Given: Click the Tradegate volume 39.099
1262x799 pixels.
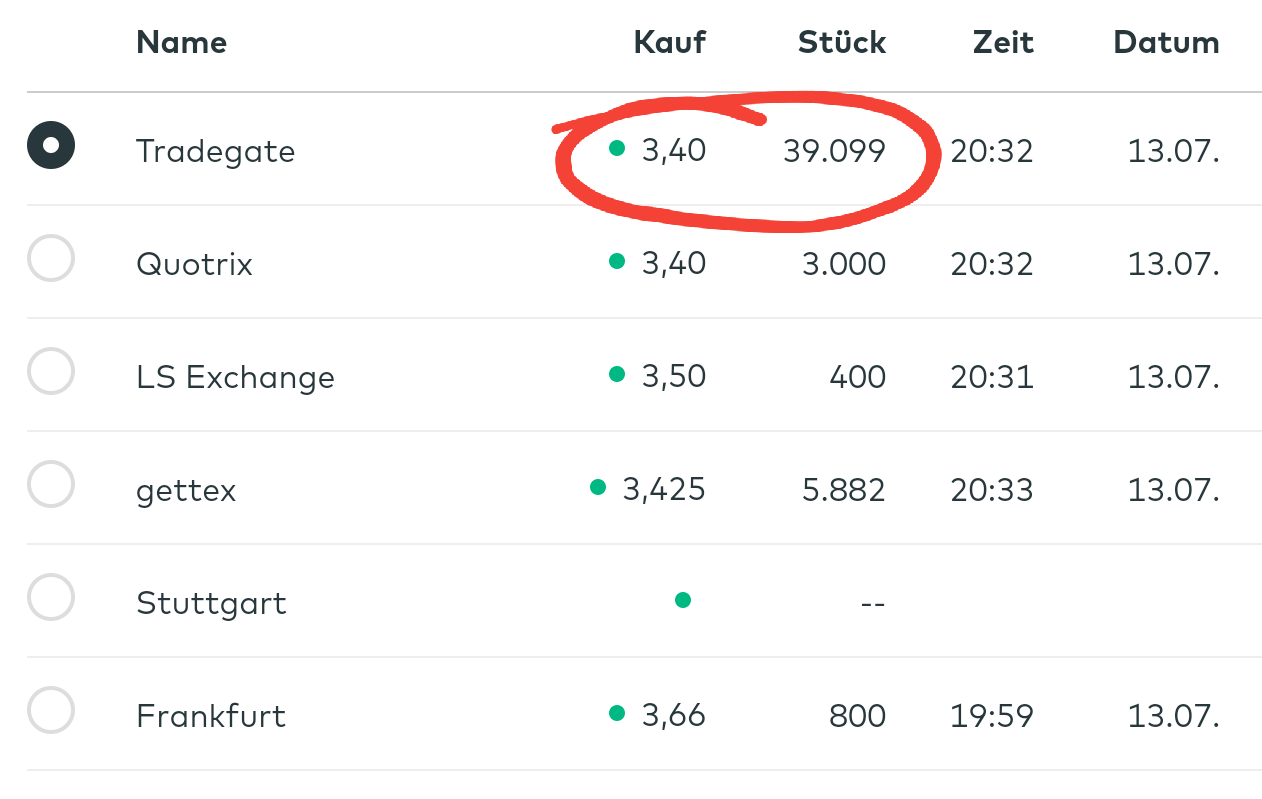Looking at the screenshot, I should [x=834, y=151].
